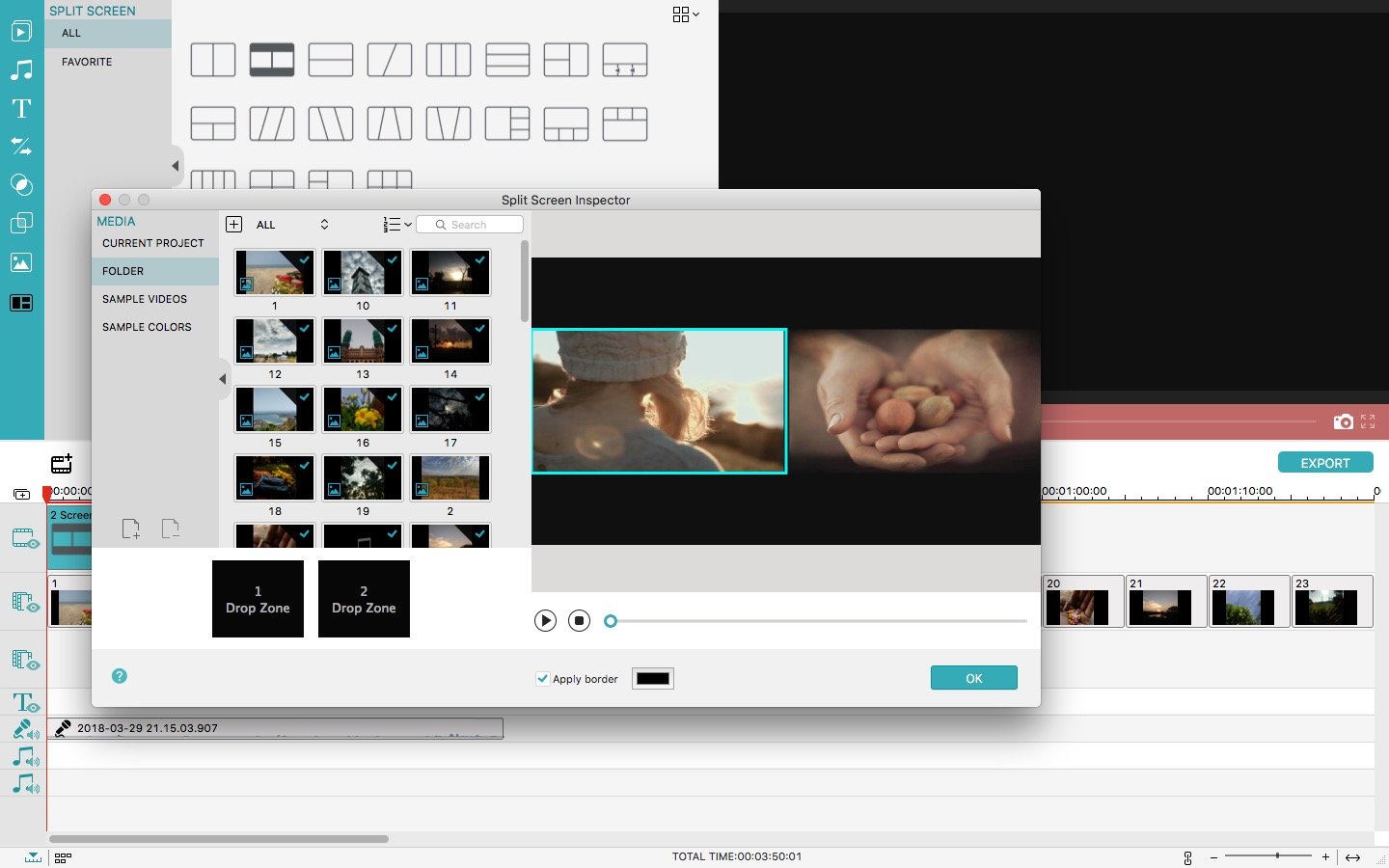Click the help question mark icon
Image resolution: width=1389 pixels, height=868 pixels.
(x=120, y=676)
